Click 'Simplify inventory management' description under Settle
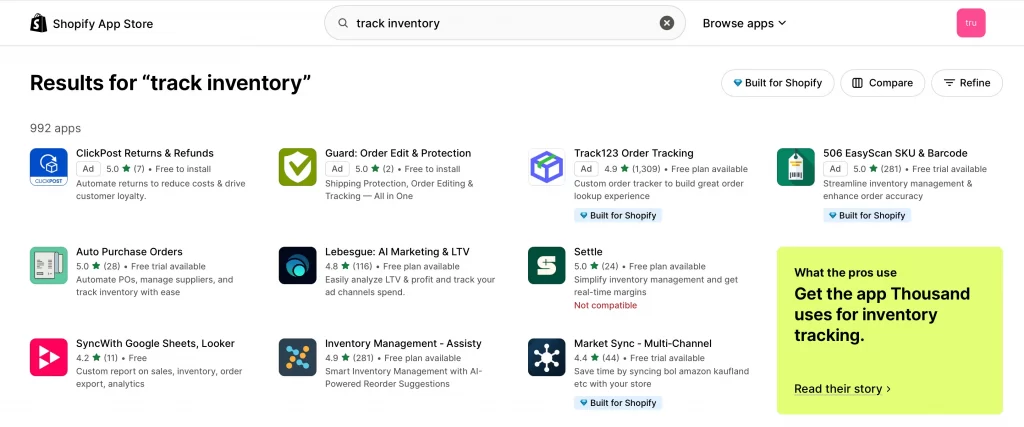 point(656,286)
